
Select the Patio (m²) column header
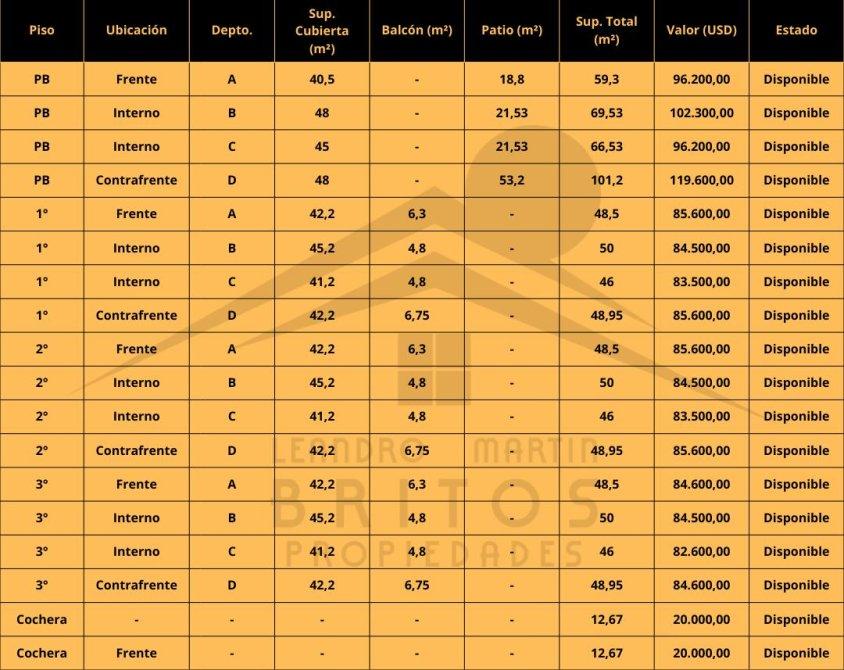tap(512, 30)
